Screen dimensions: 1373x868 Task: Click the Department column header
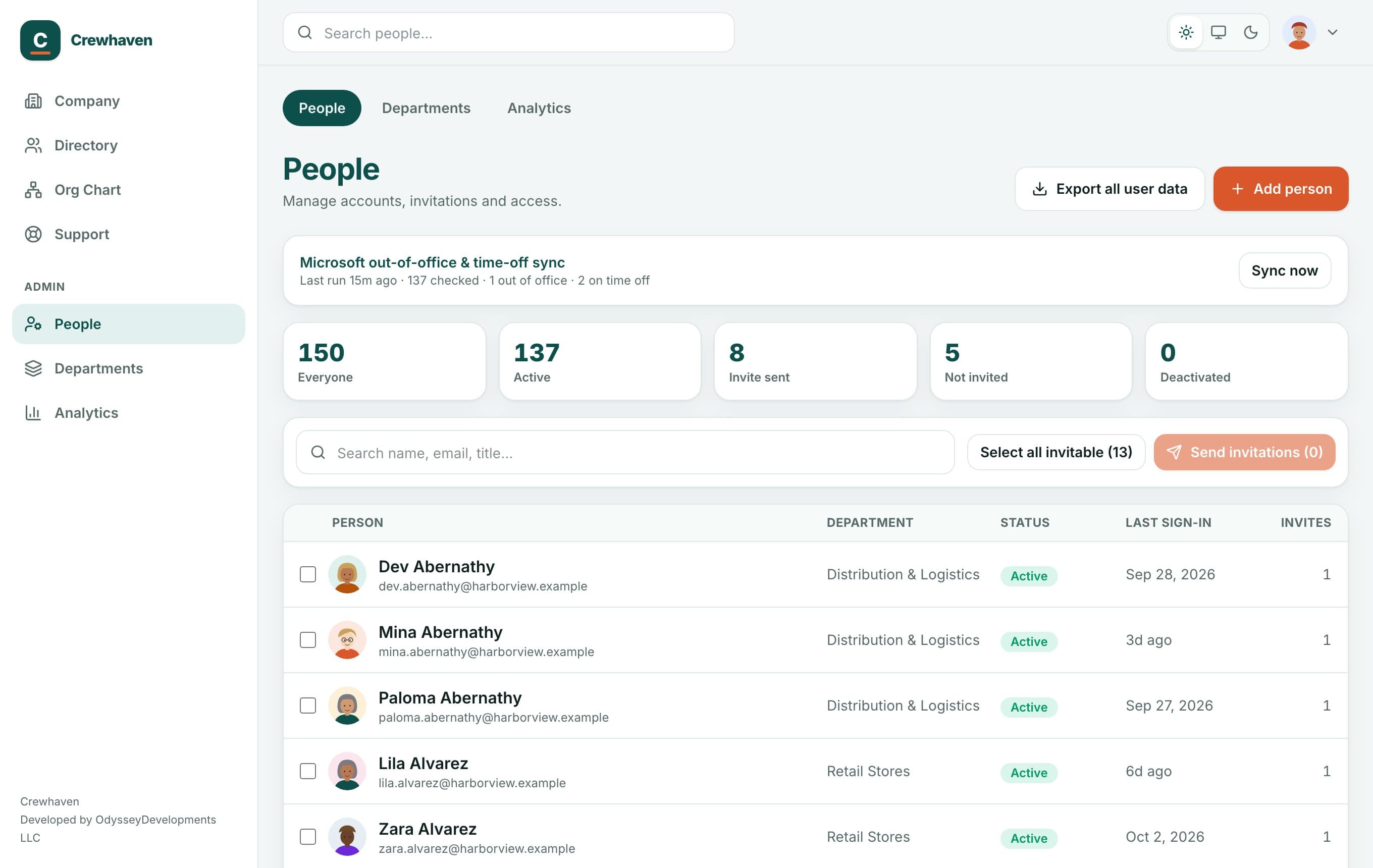[870, 522]
